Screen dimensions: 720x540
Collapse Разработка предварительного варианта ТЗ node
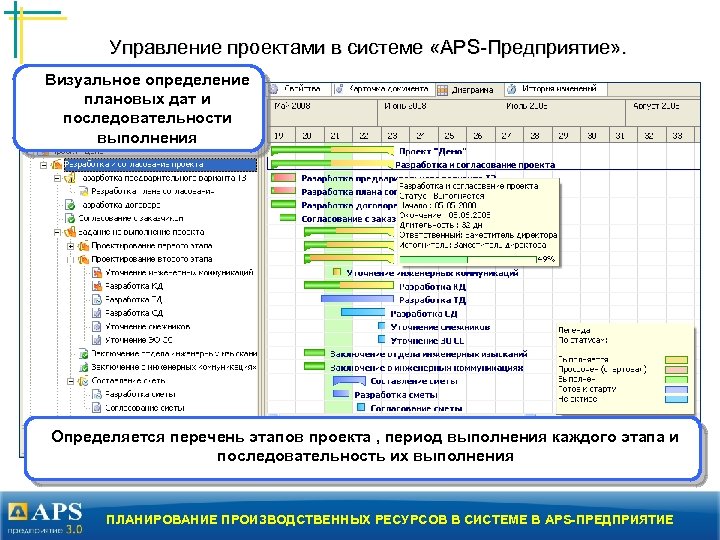tap(57, 178)
